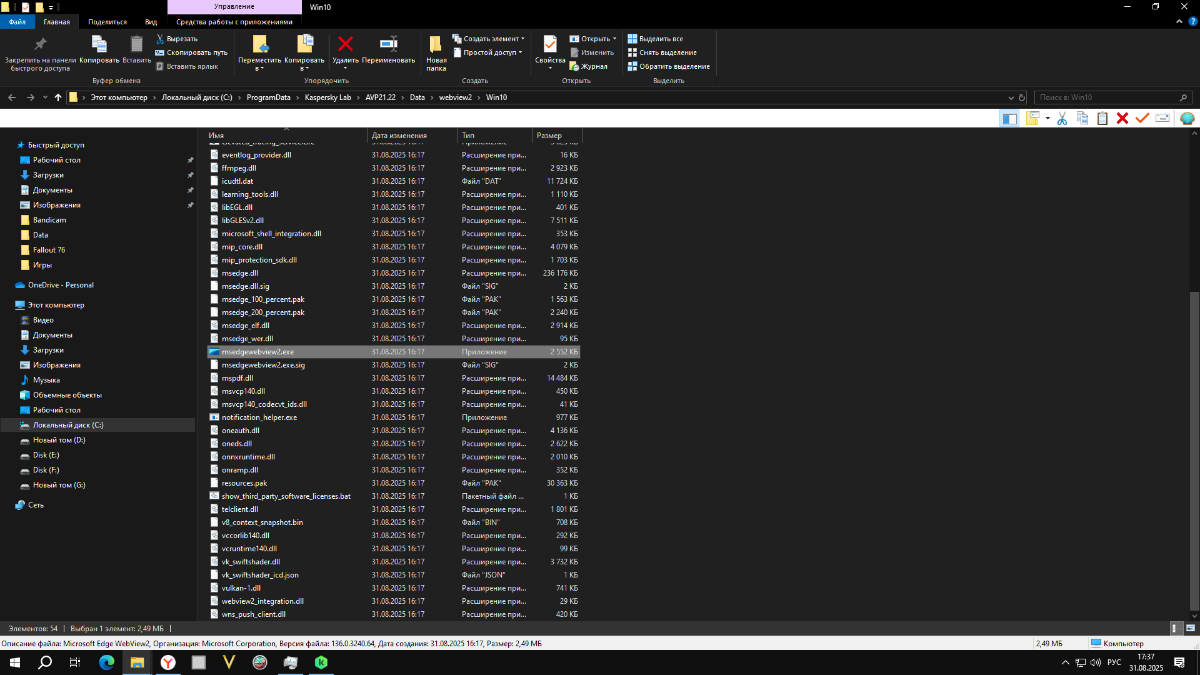Open the Создать элемент dropdown
The width and height of the screenshot is (1200, 675).
488,38
